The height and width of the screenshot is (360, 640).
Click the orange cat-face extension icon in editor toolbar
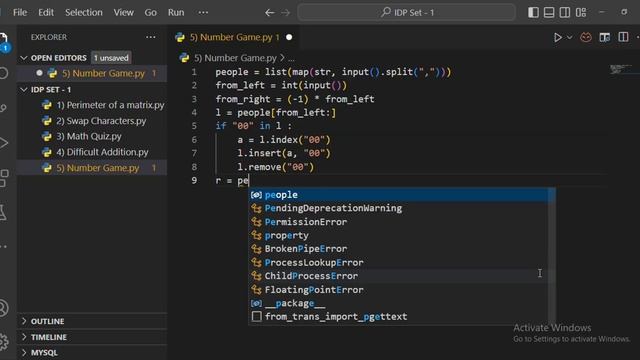click(x=586, y=38)
